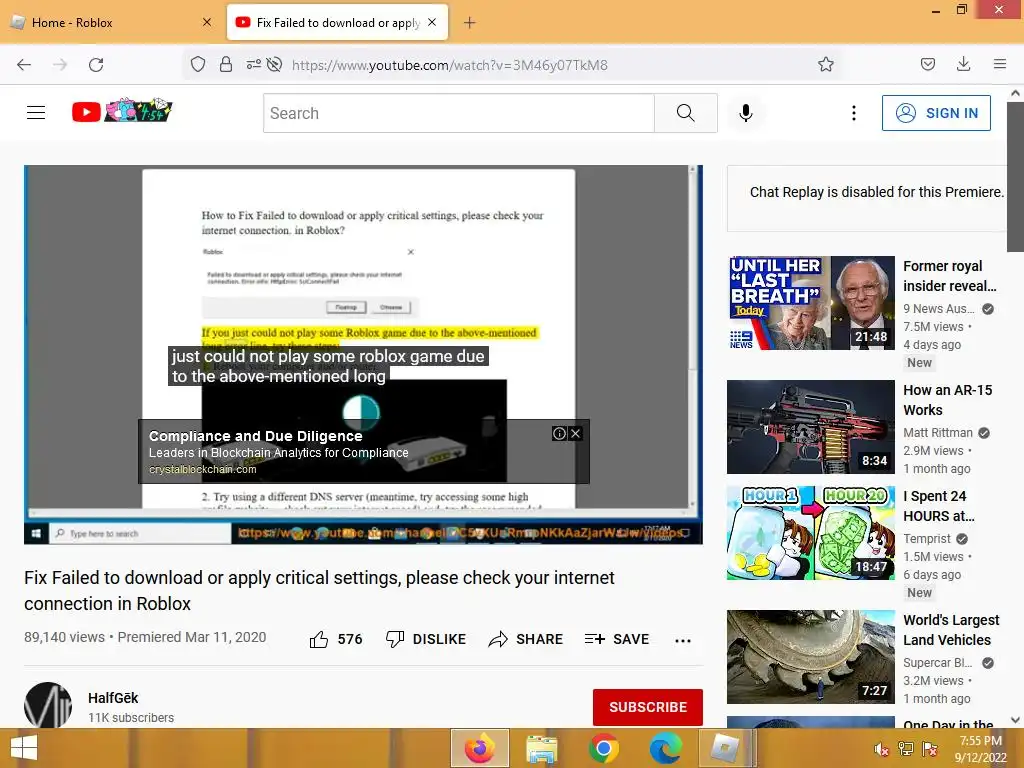Click the Matt Rittman channel name
The width and height of the screenshot is (1024, 768).
[938, 433]
